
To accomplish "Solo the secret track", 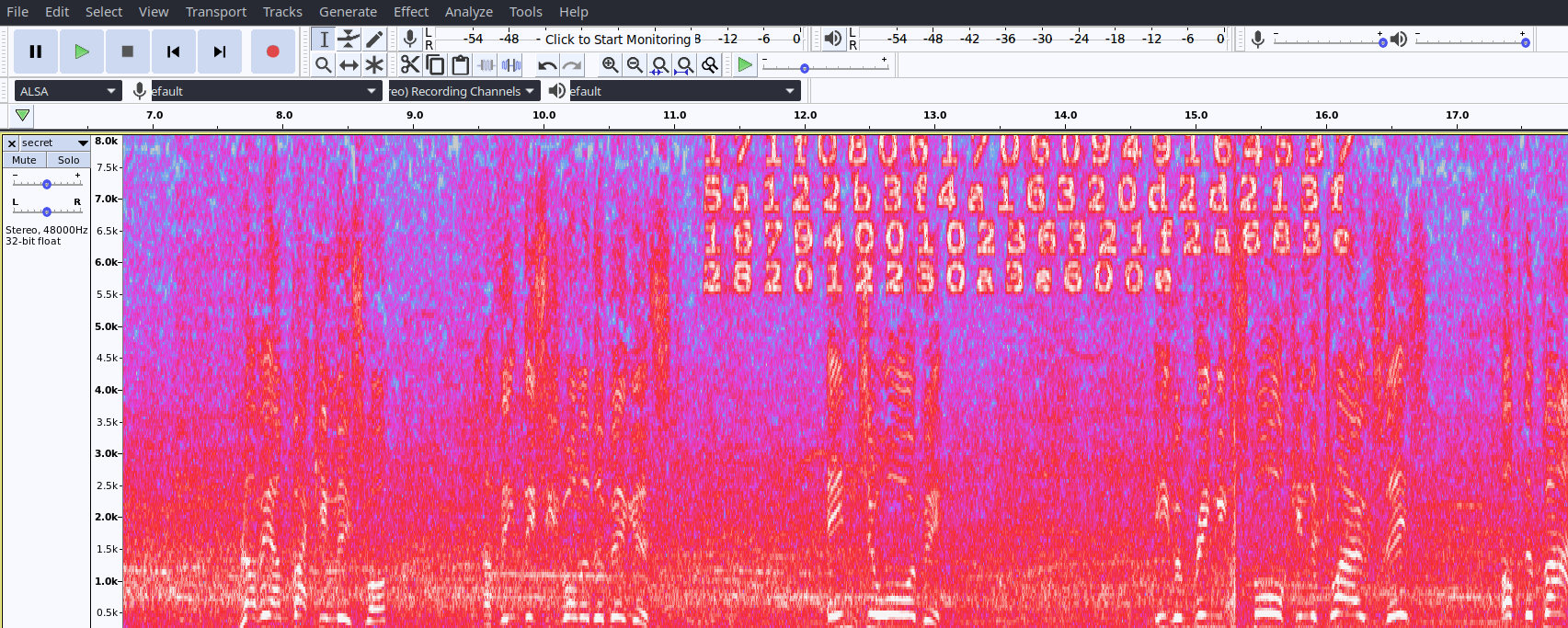I will 69,160.
